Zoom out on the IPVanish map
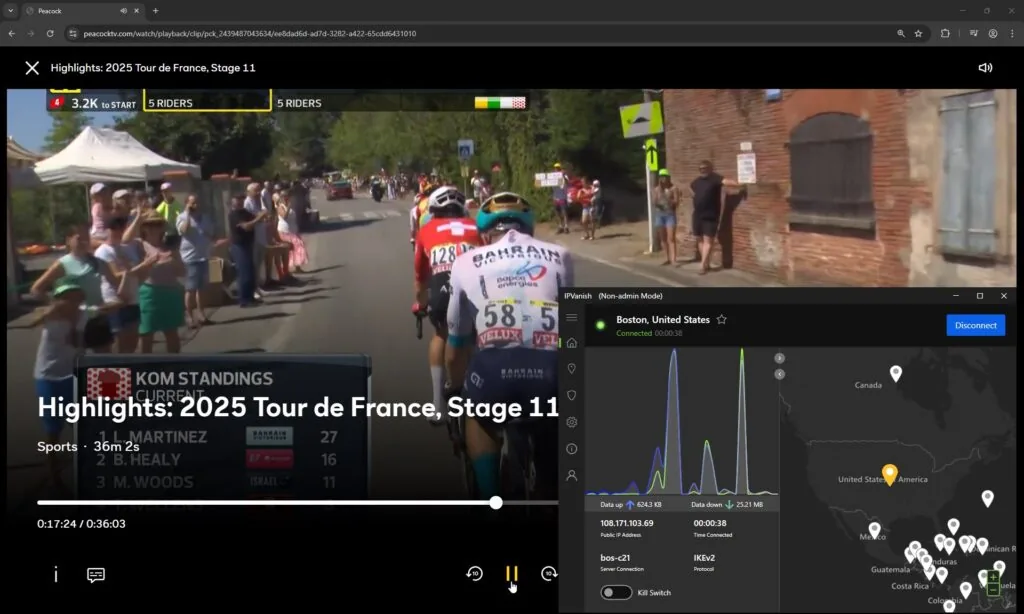 click(993, 590)
